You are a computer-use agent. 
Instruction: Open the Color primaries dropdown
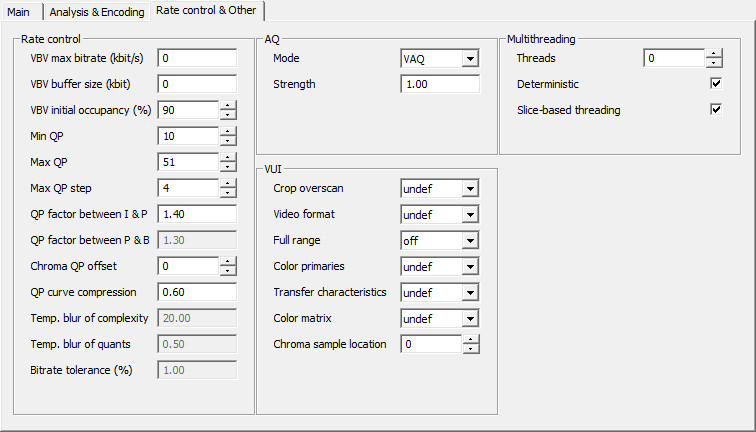[x=471, y=266]
